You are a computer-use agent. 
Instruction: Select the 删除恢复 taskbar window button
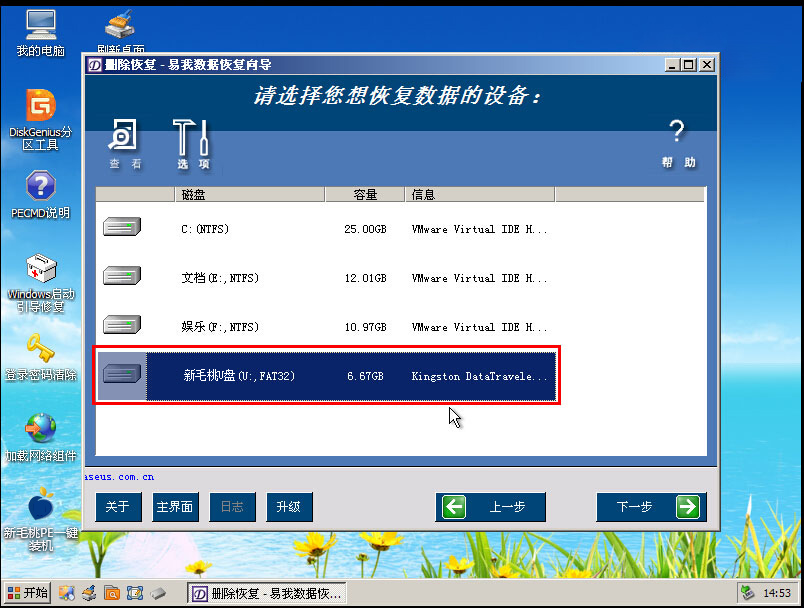click(267, 594)
